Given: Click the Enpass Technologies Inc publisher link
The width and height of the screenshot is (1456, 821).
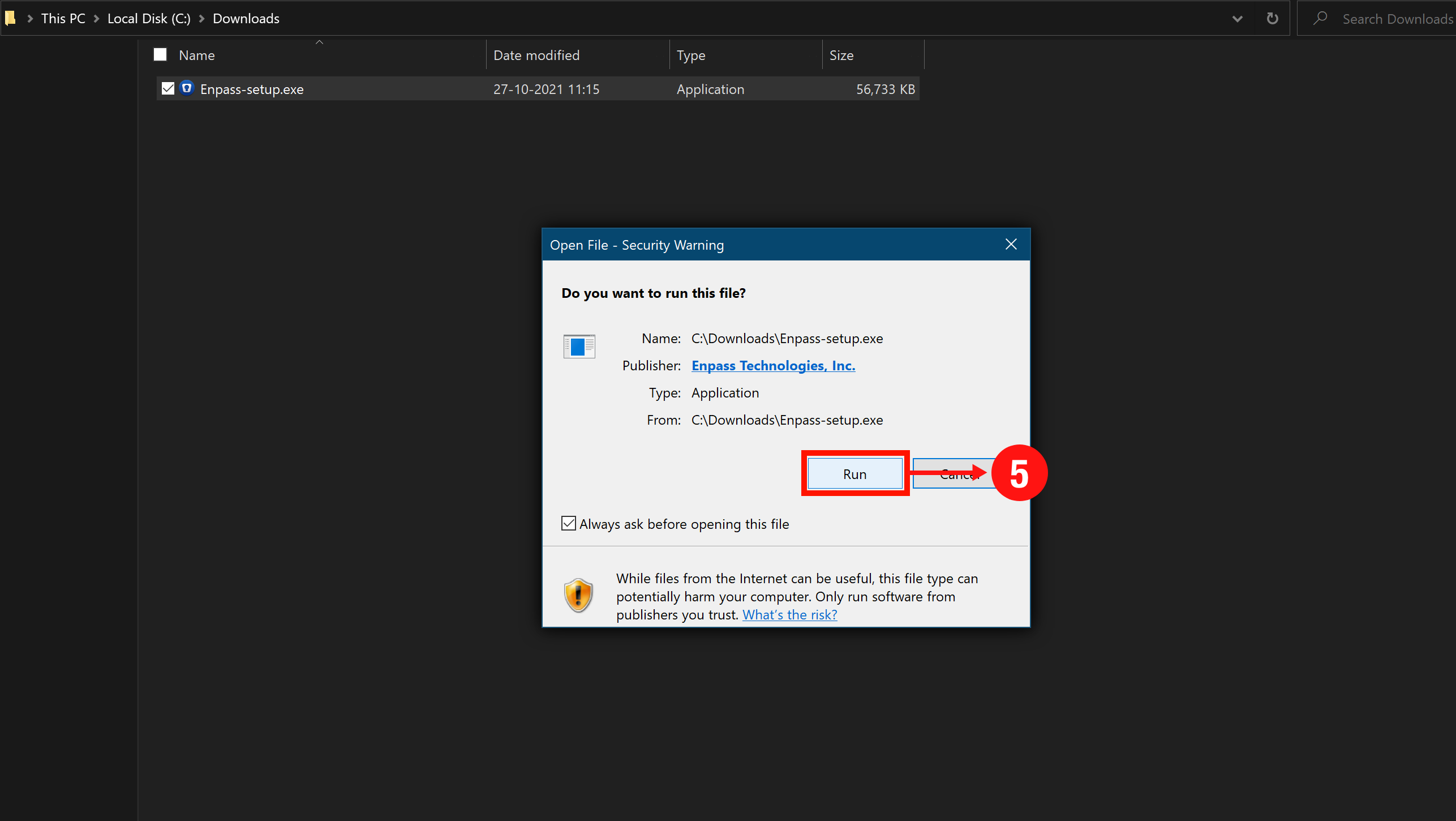Looking at the screenshot, I should (773, 365).
